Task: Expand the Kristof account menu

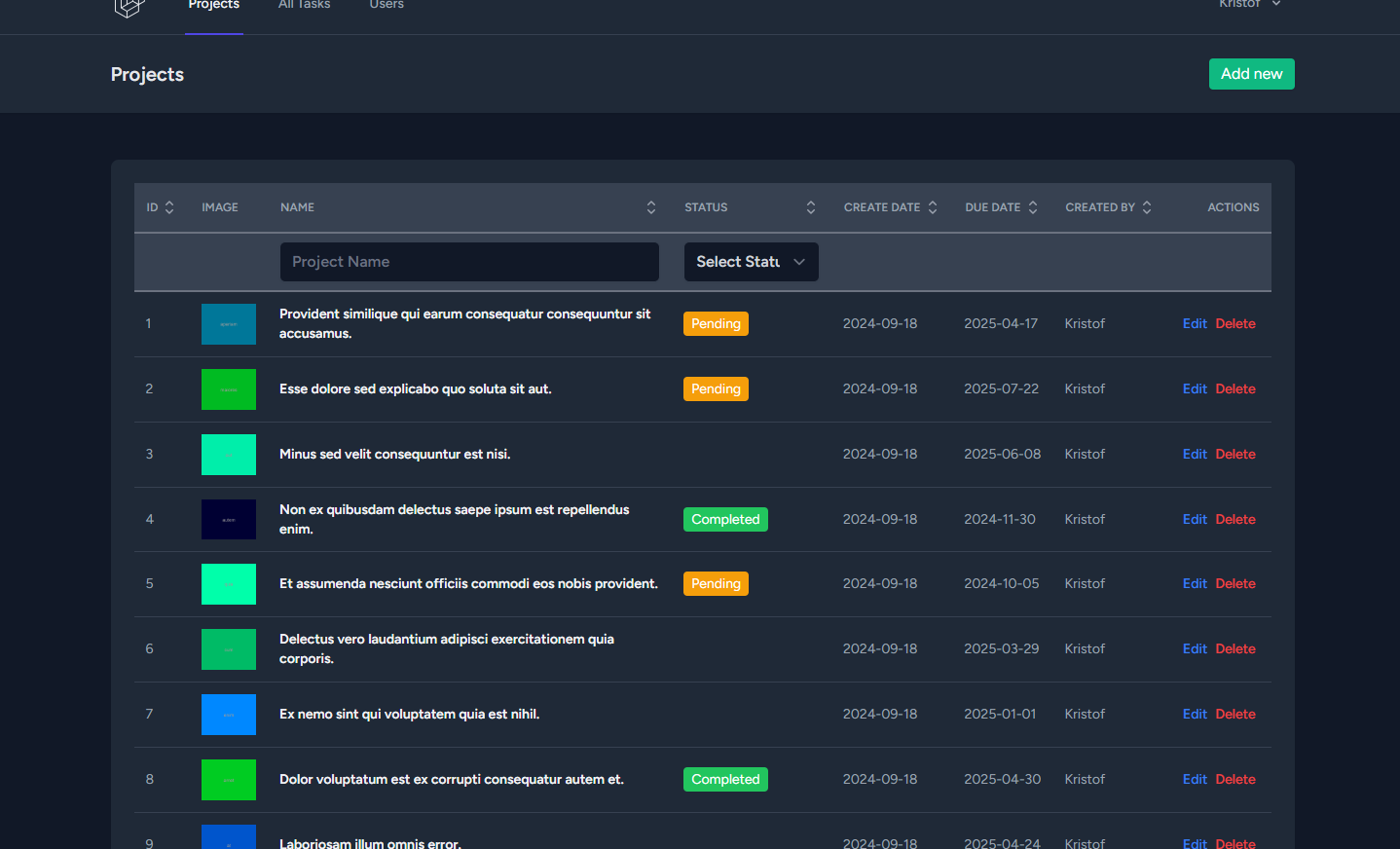Action: [1249, 5]
